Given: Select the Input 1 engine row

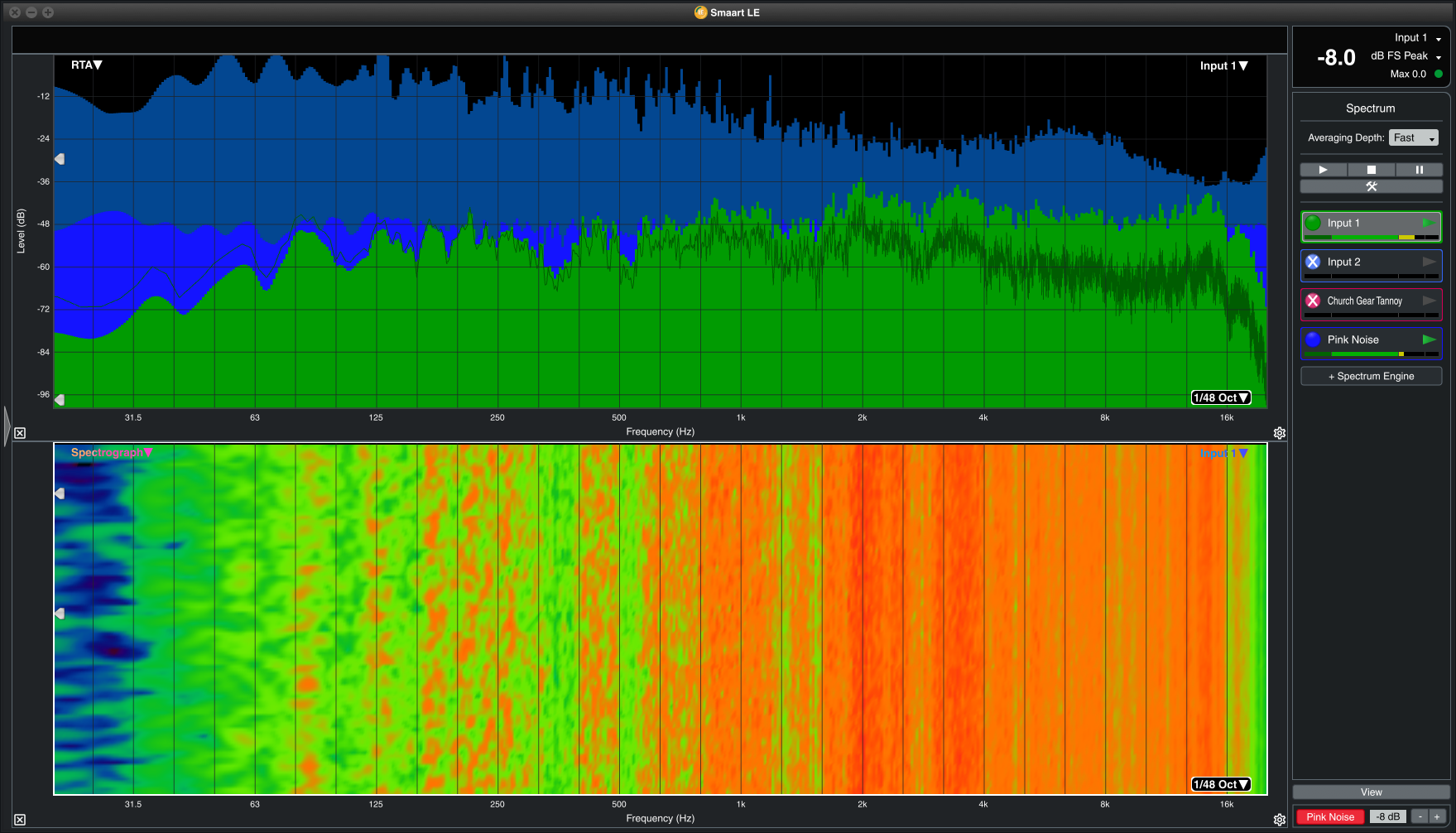Looking at the screenshot, I should click(x=1372, y=227).
